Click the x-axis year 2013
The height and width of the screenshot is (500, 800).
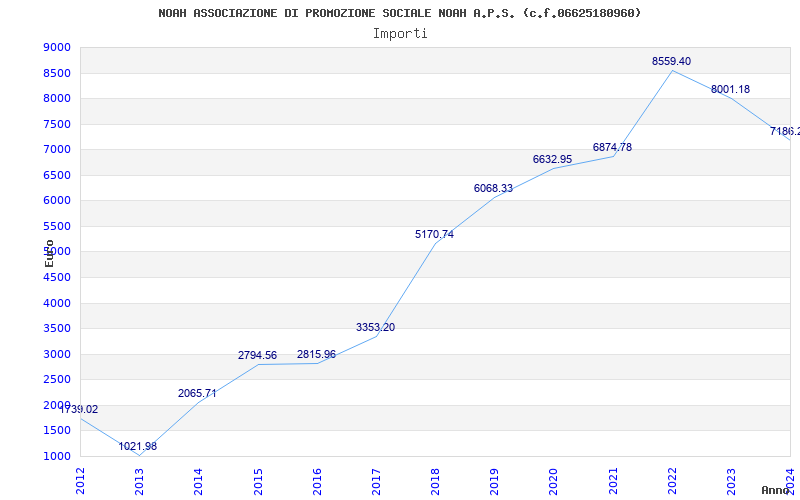(139, 481)
